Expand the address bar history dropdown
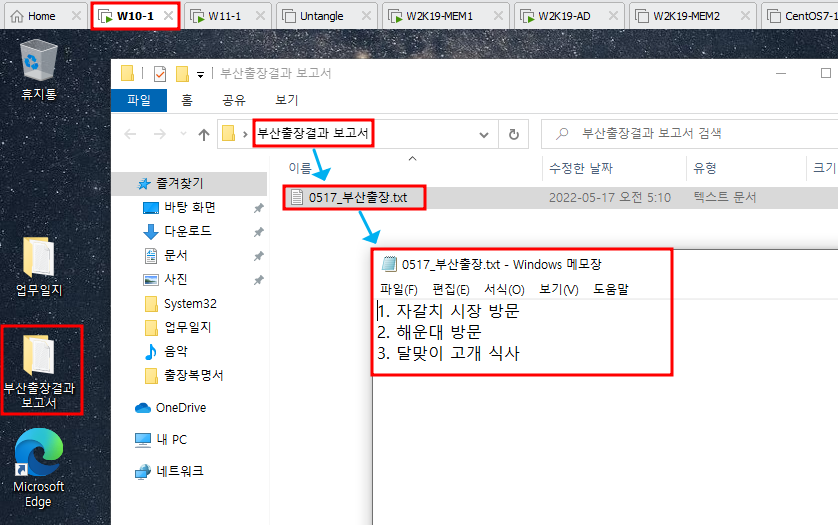 coord(484,134)
